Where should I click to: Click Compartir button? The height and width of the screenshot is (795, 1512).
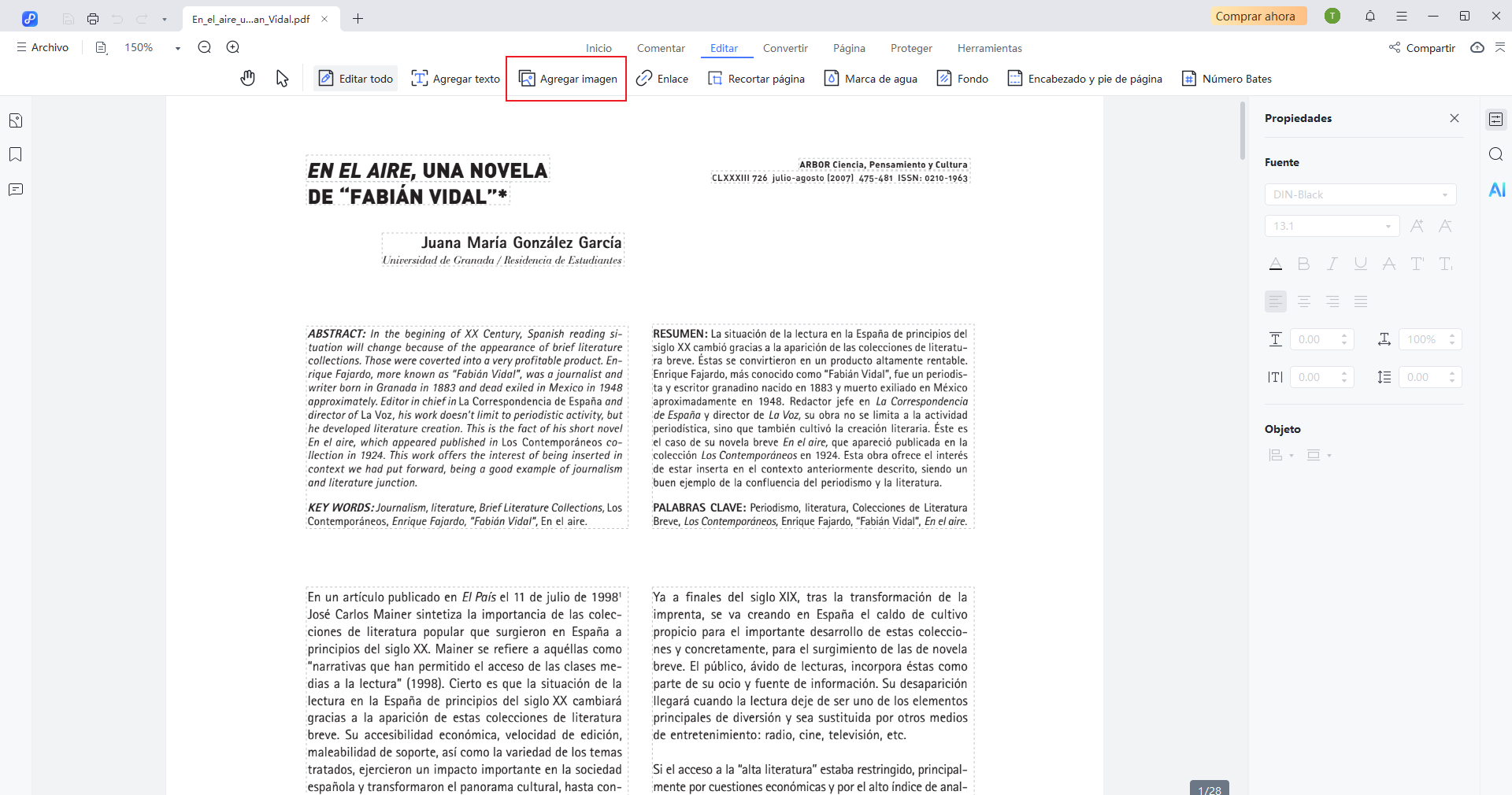coord(1421,48)
